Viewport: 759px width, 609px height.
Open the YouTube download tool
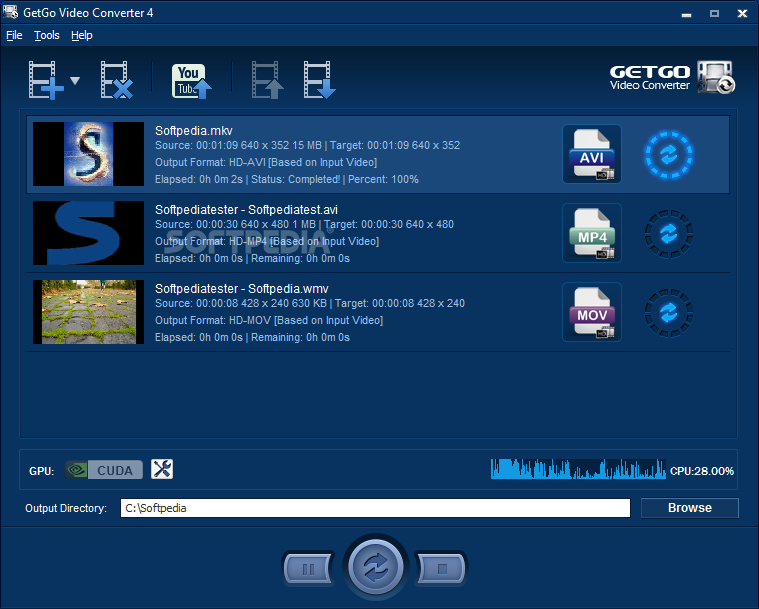point(192,81)
